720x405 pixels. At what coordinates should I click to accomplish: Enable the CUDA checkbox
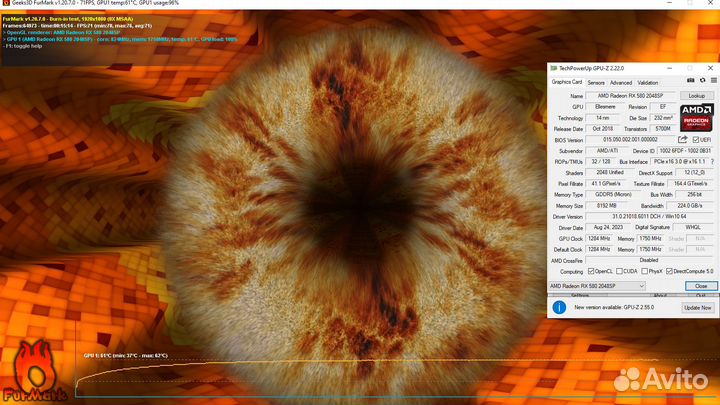tap(621, 271)
